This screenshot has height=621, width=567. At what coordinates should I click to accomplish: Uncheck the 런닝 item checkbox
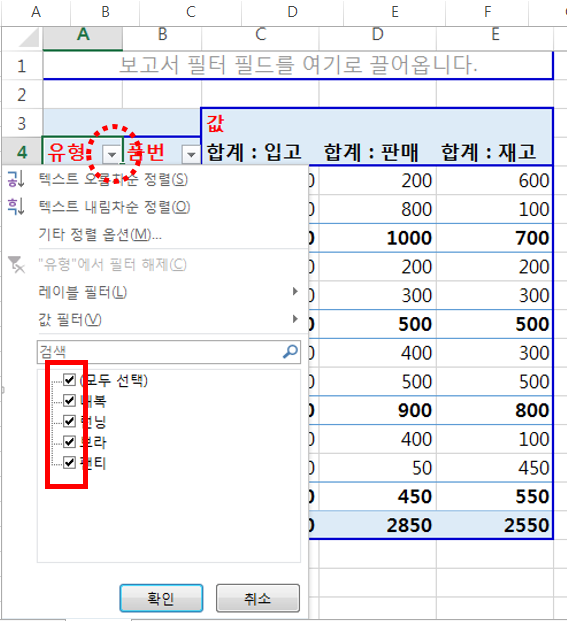(70, 421)
